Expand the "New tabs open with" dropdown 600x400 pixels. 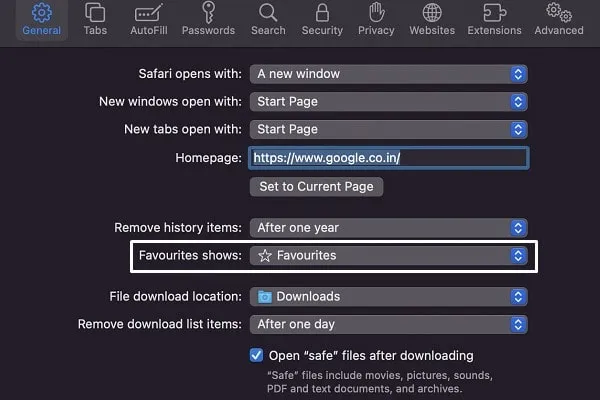tap(388, 130)
